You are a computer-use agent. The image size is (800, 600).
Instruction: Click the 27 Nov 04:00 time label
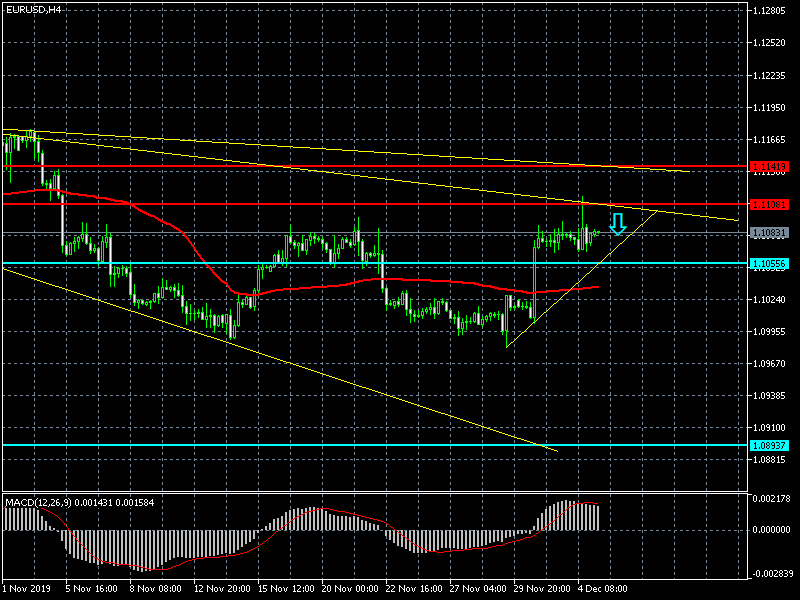(478, 589)
